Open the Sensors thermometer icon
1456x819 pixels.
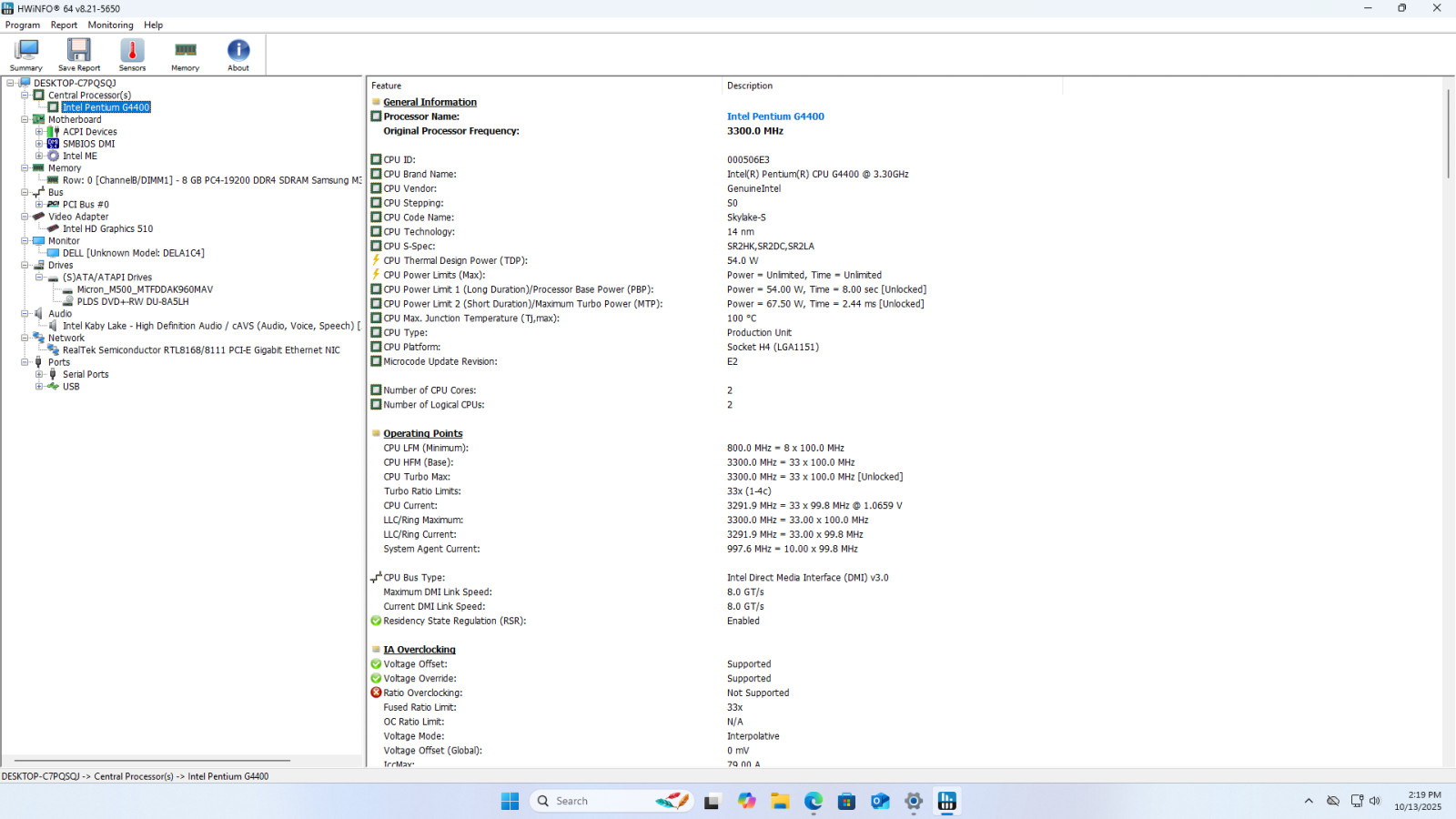132,55
